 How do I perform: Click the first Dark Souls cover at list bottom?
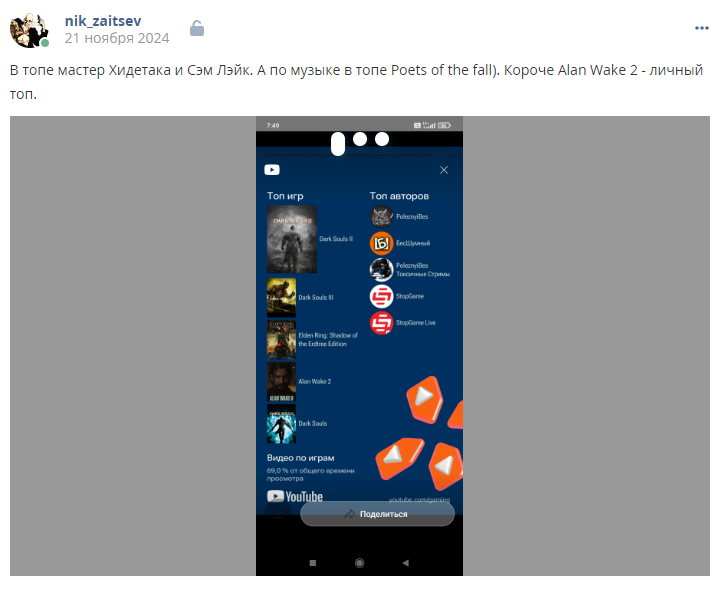click(x=281, y=424)
